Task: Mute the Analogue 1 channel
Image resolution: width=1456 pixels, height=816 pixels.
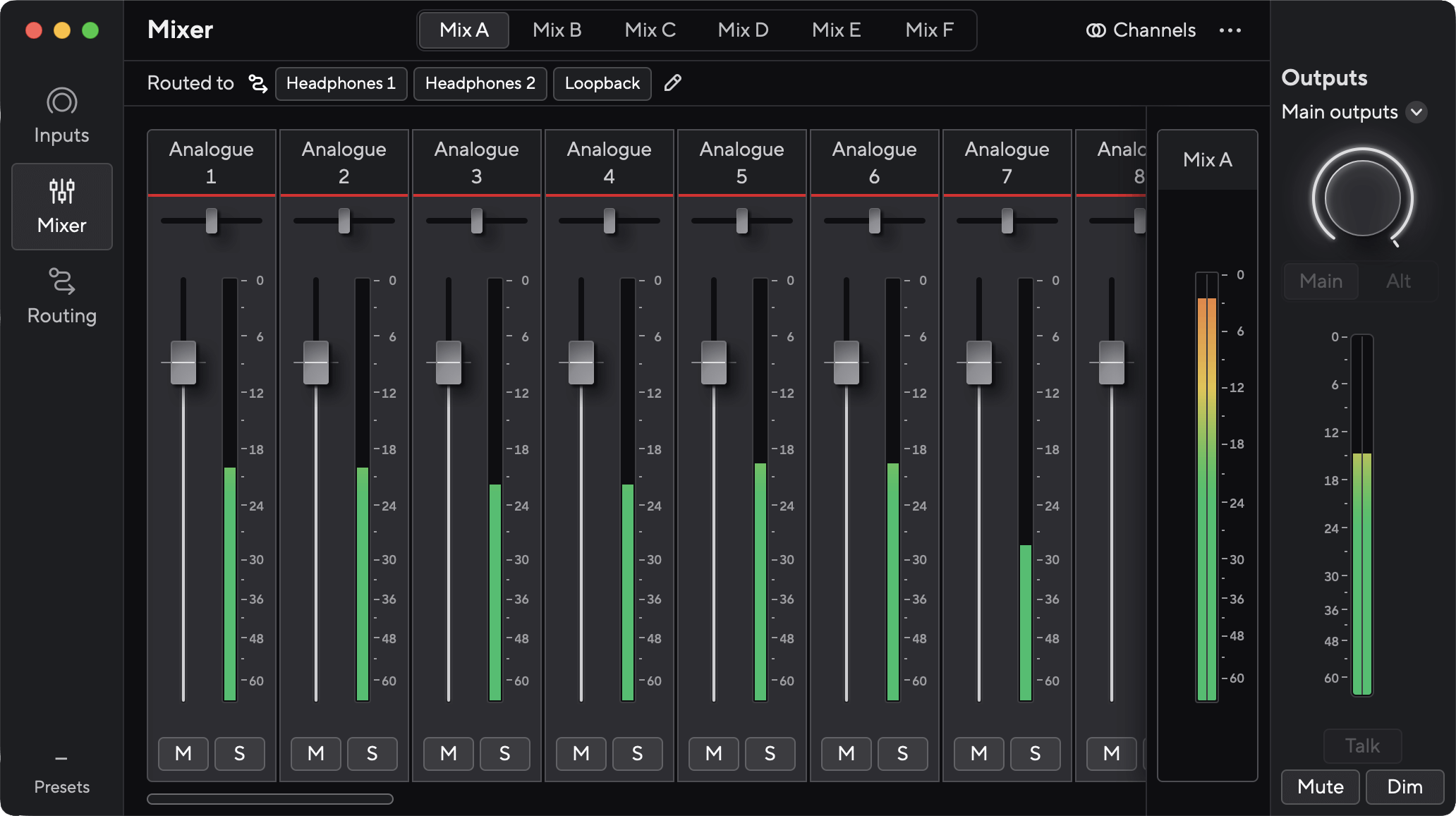Action: (183, 753)
